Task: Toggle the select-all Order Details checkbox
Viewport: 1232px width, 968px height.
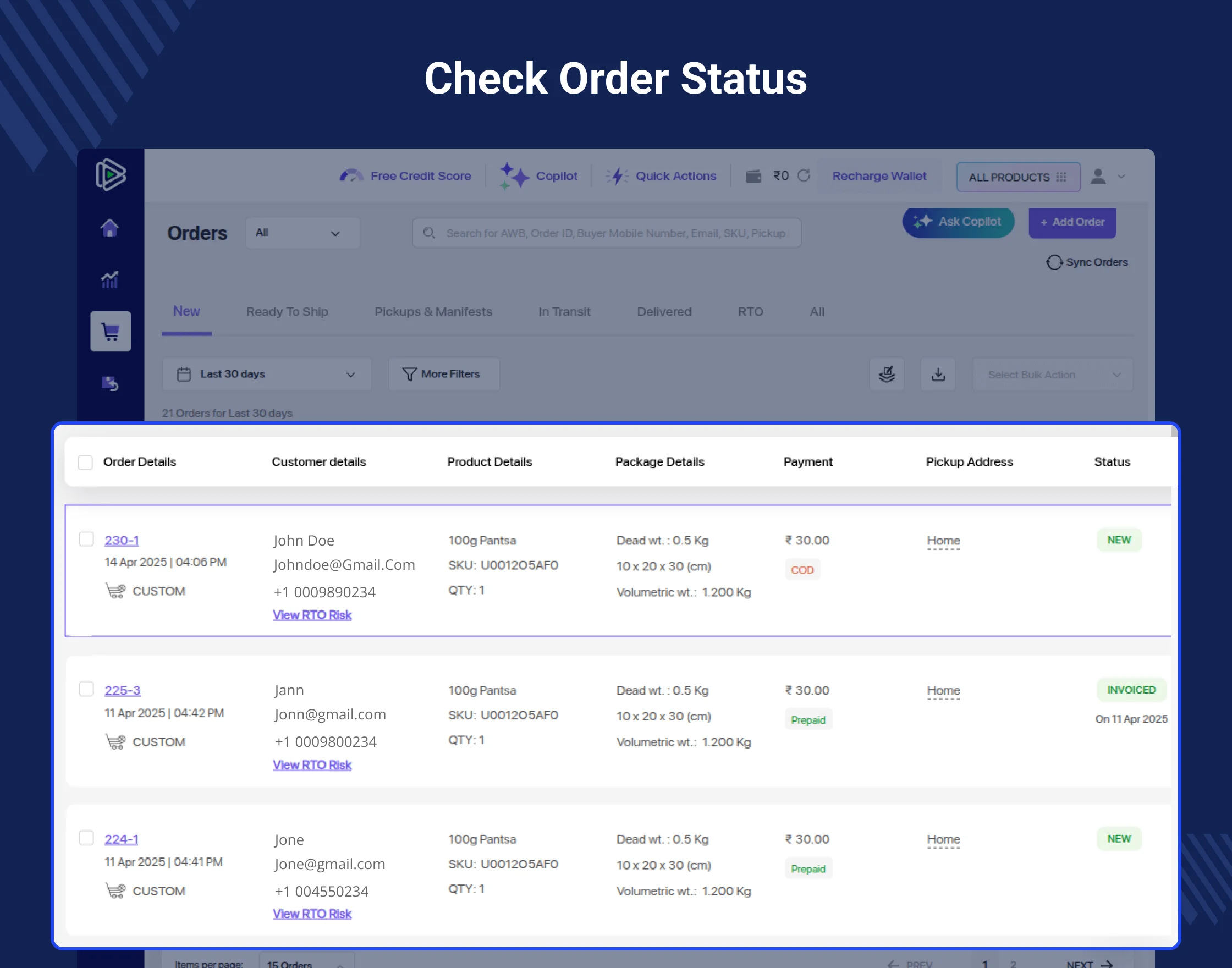Action: pyautogui.click(x=85, y=463)
